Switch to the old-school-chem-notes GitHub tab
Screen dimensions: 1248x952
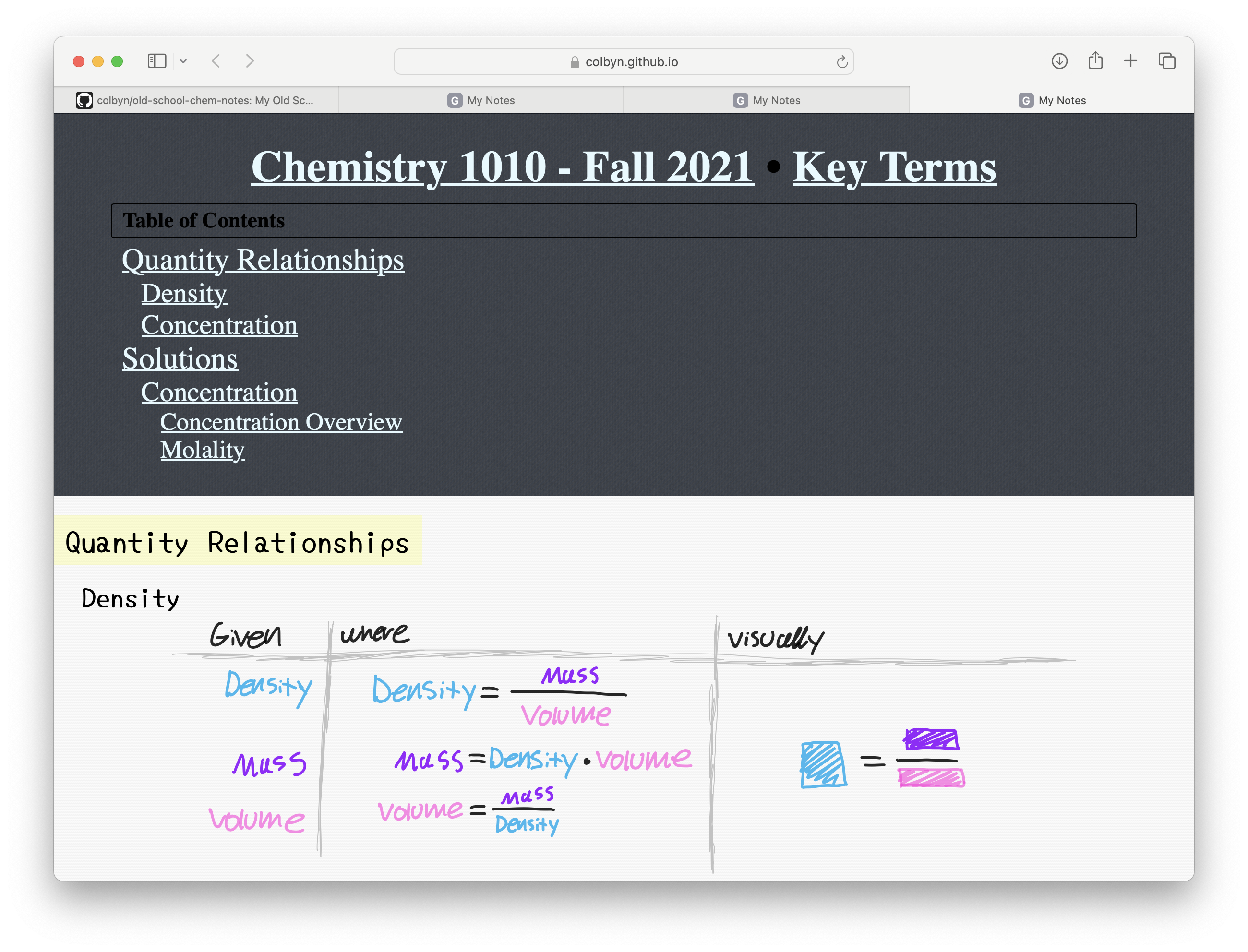click(204, 100)
